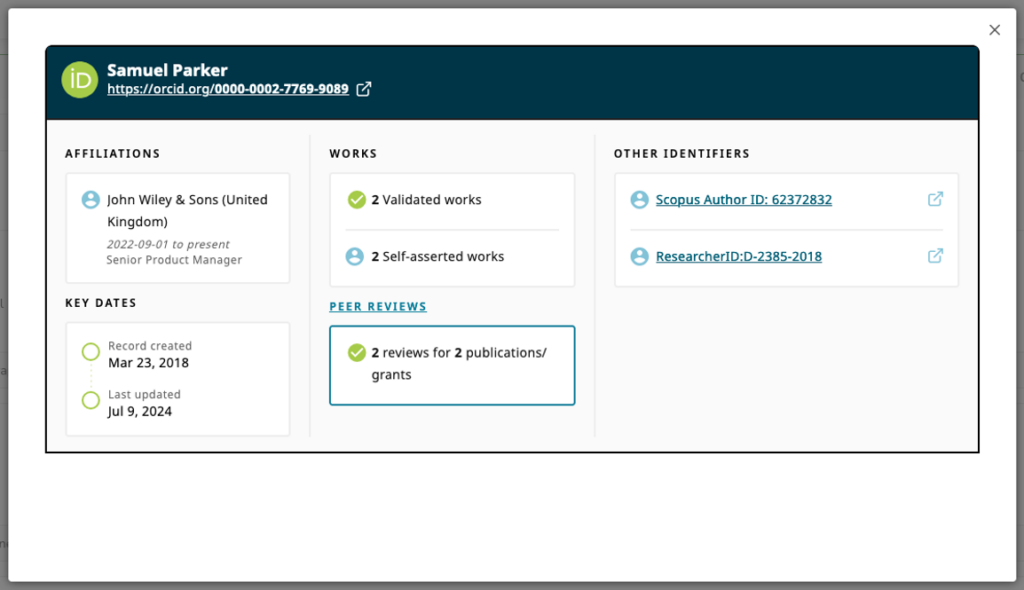This screenshot has width=1024, height=590.
Task: Click the peer reviews summary box
Action: [452, 365]
